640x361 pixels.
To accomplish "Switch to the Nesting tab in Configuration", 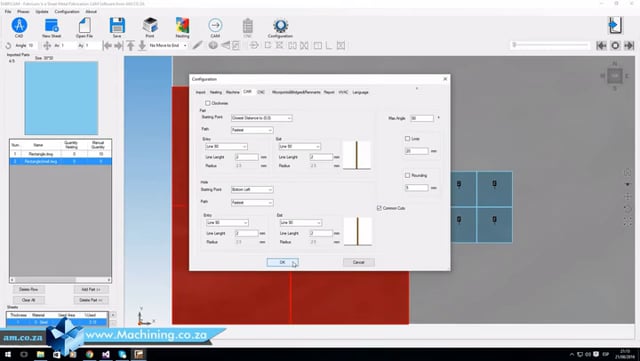I will tap(216, 92).
